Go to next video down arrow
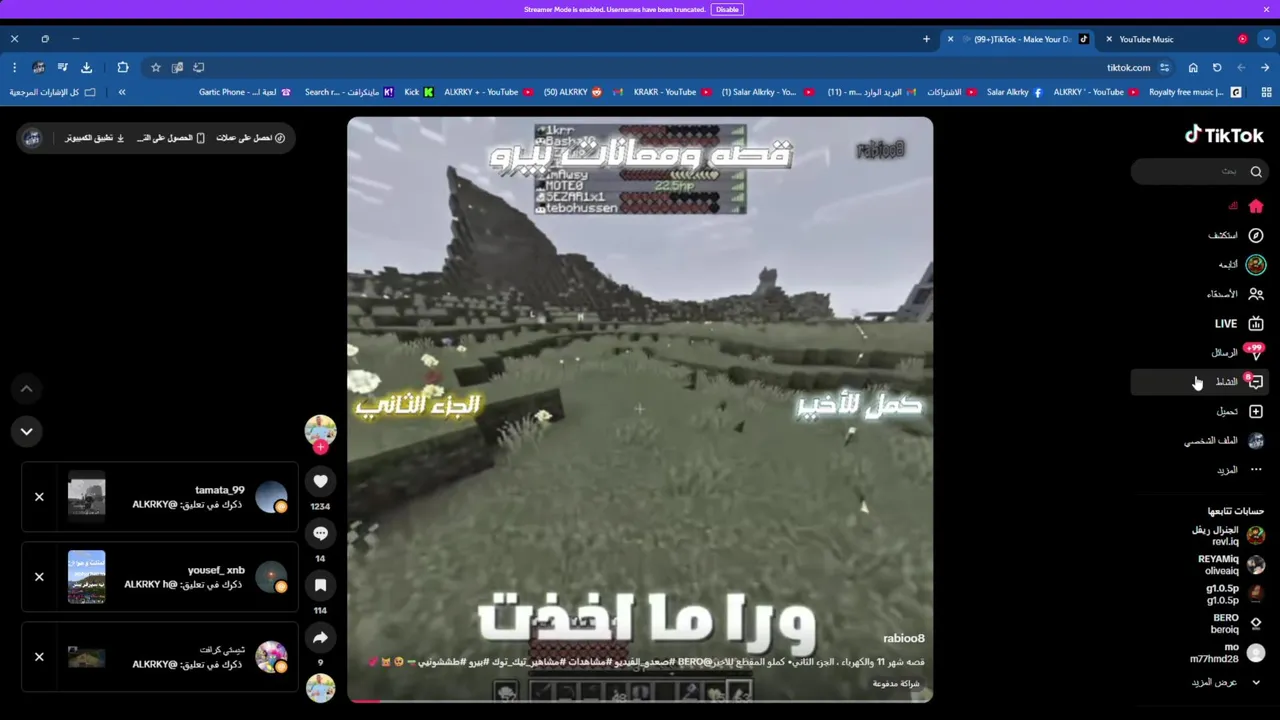 [27, 431]
